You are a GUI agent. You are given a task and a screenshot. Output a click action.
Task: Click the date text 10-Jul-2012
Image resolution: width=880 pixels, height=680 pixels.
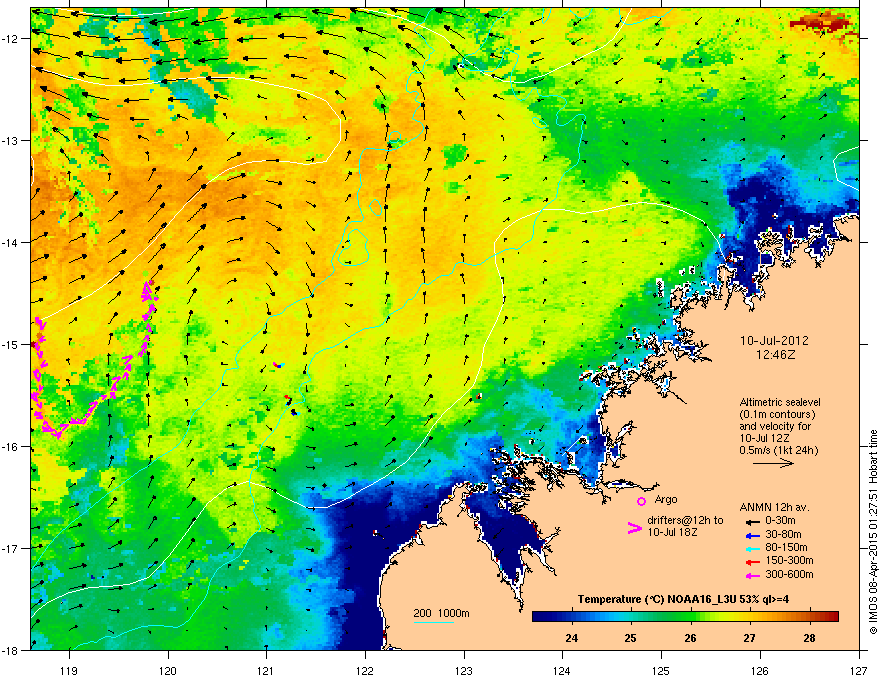tap(774, 341)
